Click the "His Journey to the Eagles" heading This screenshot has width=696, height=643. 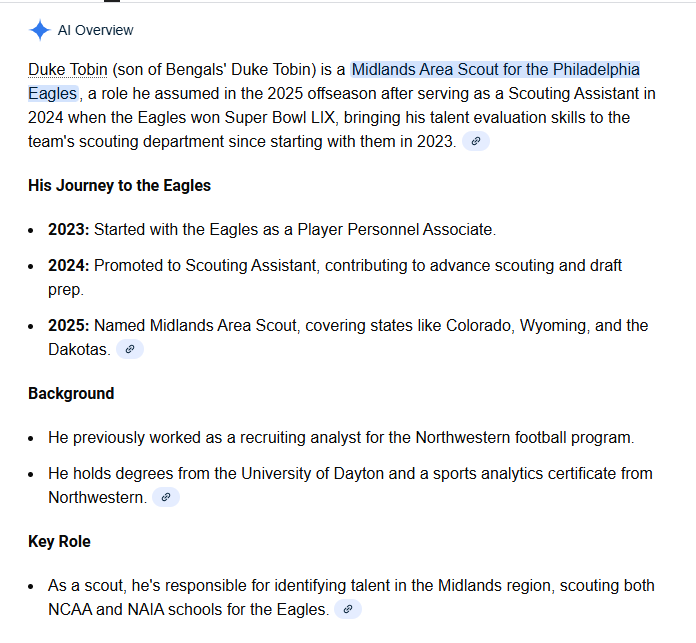click(119, 186)
